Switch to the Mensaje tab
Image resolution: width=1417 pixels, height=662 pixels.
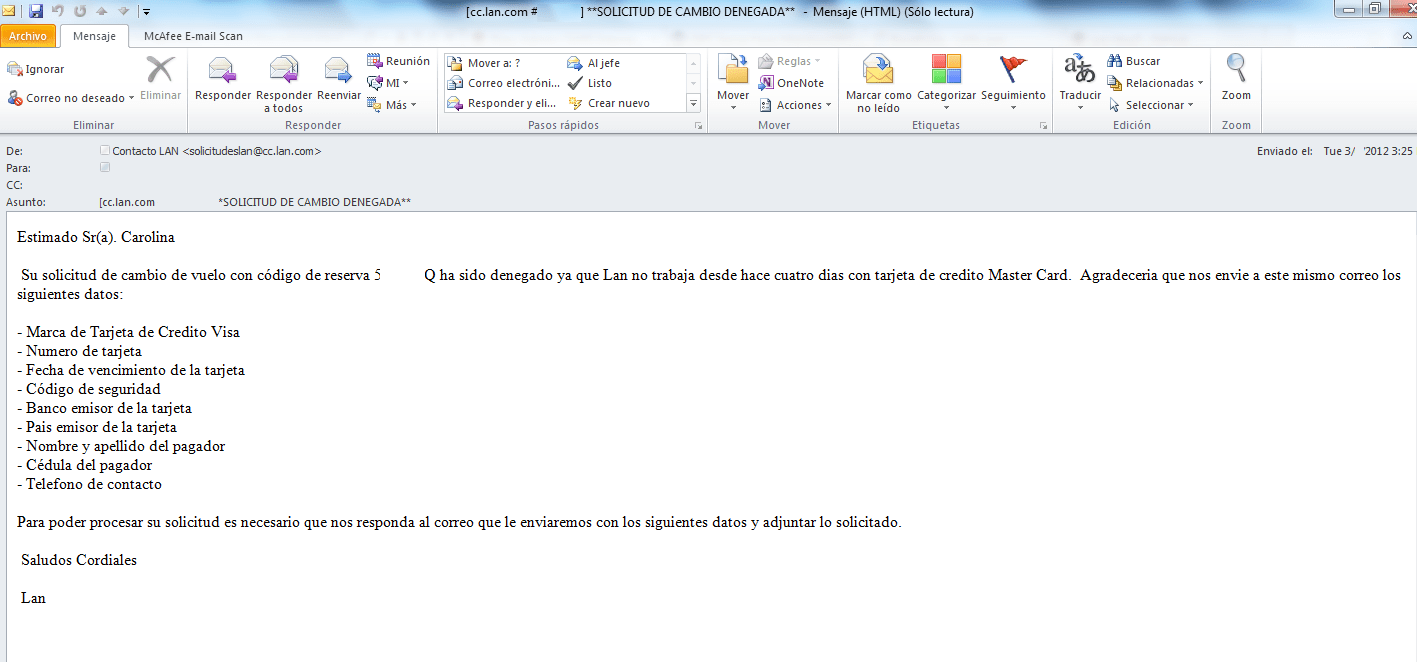[x=95, y=36]
